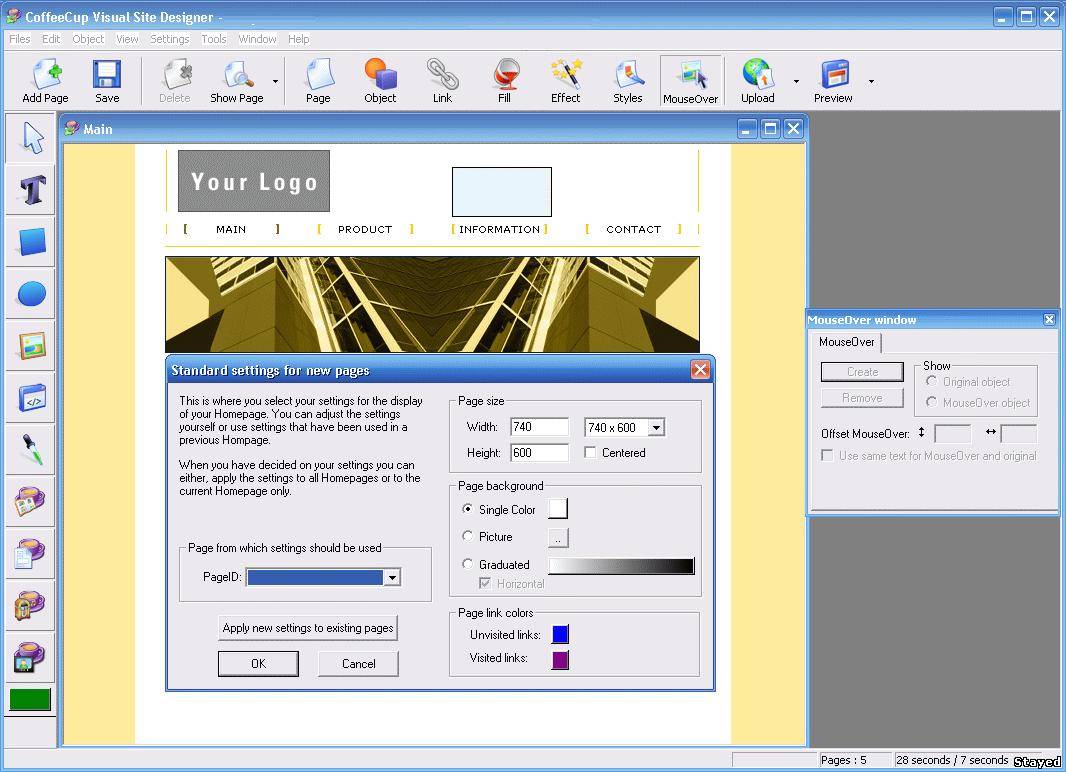The width and height of the screenshot is (1066, 772).
Task: Select the Text tool in sidebar
Action: [31, 190]
